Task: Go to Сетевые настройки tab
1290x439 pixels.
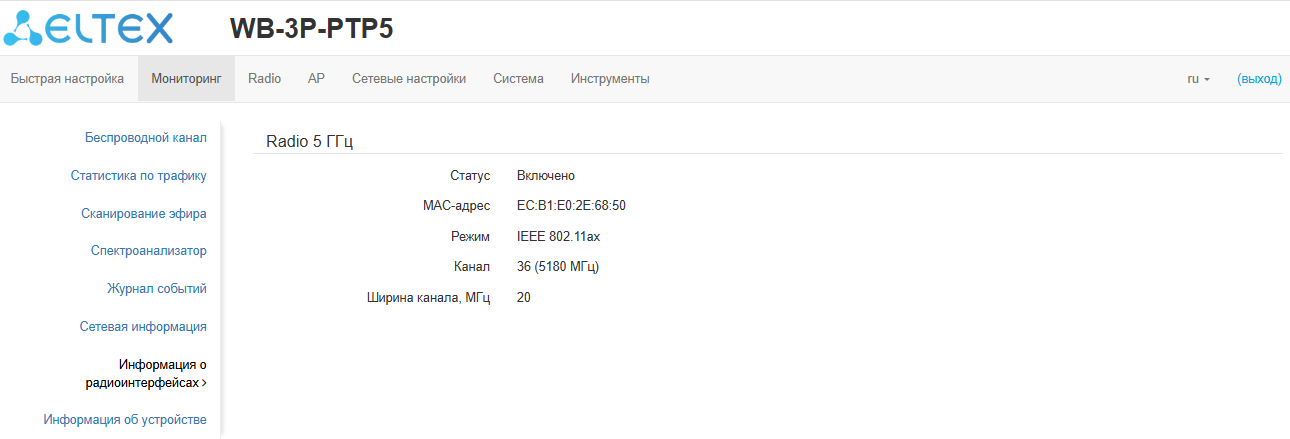Action: click(409, 79)
